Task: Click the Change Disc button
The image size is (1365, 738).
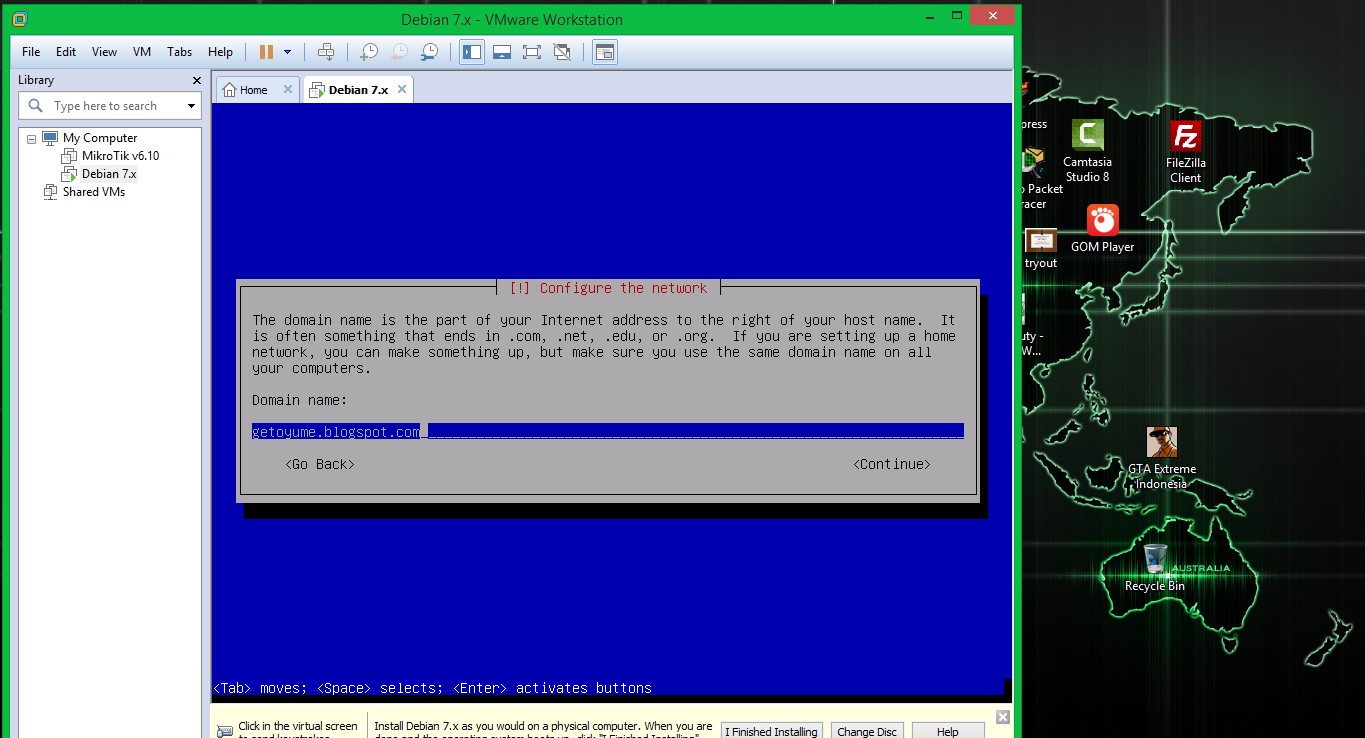Action: point(867,732)
